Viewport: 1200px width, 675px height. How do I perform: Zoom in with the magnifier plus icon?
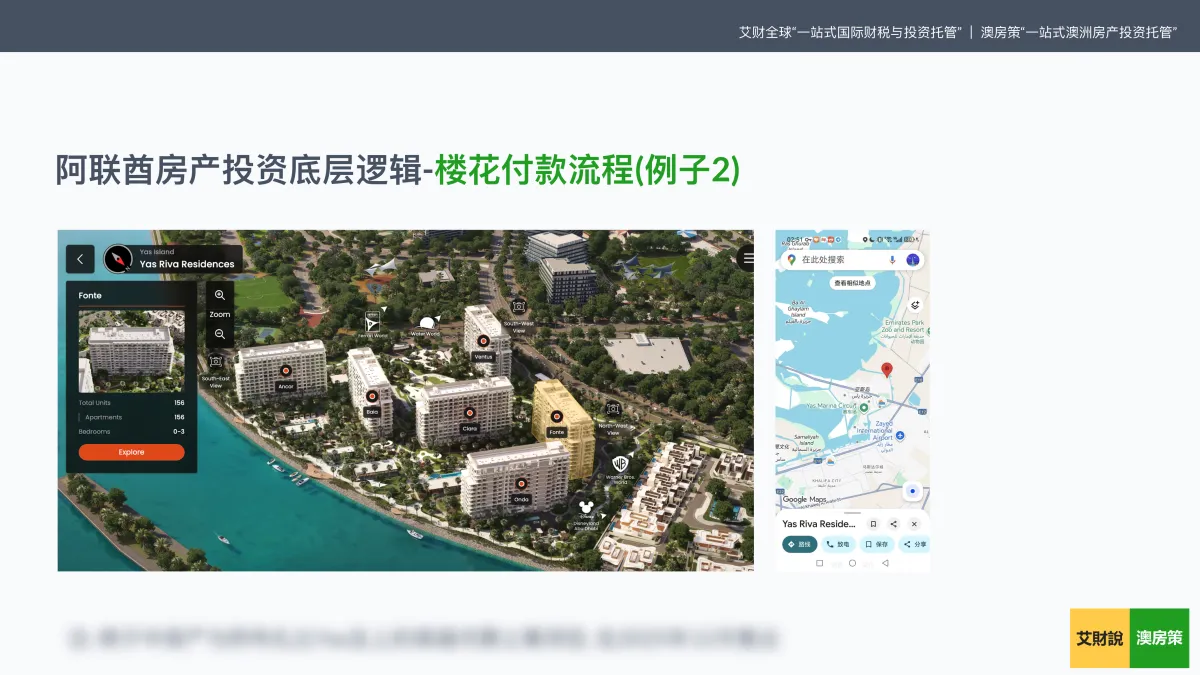pyautogui.click(x=220, y=296)
